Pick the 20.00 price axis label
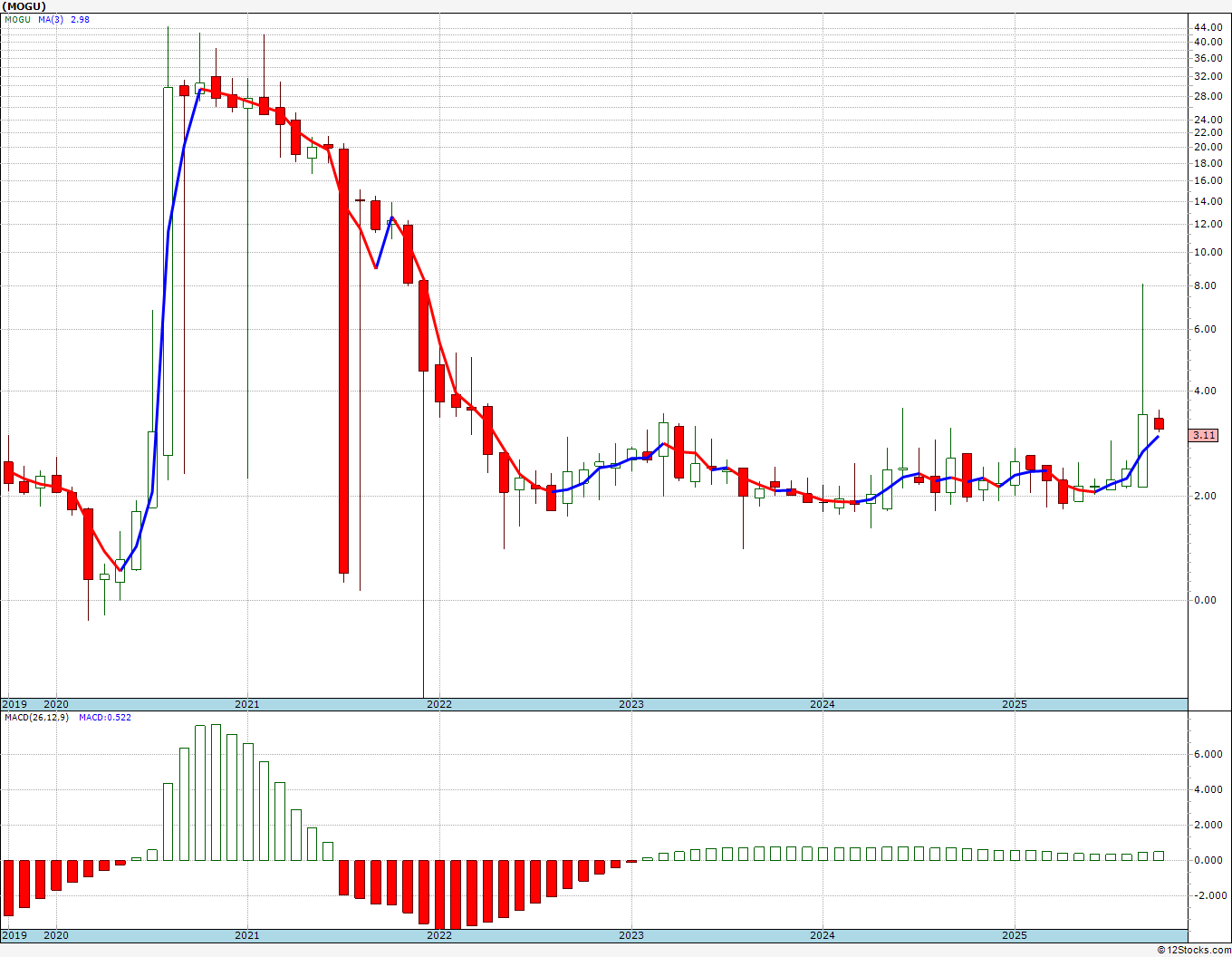 (x=1208, y=147)
